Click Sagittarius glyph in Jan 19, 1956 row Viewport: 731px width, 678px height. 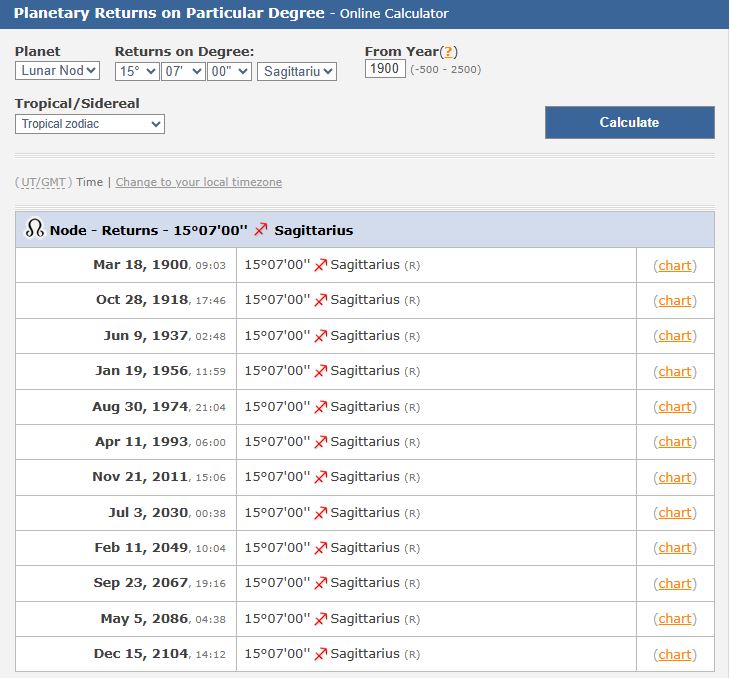pyautogui.click(x=321, y=371)
